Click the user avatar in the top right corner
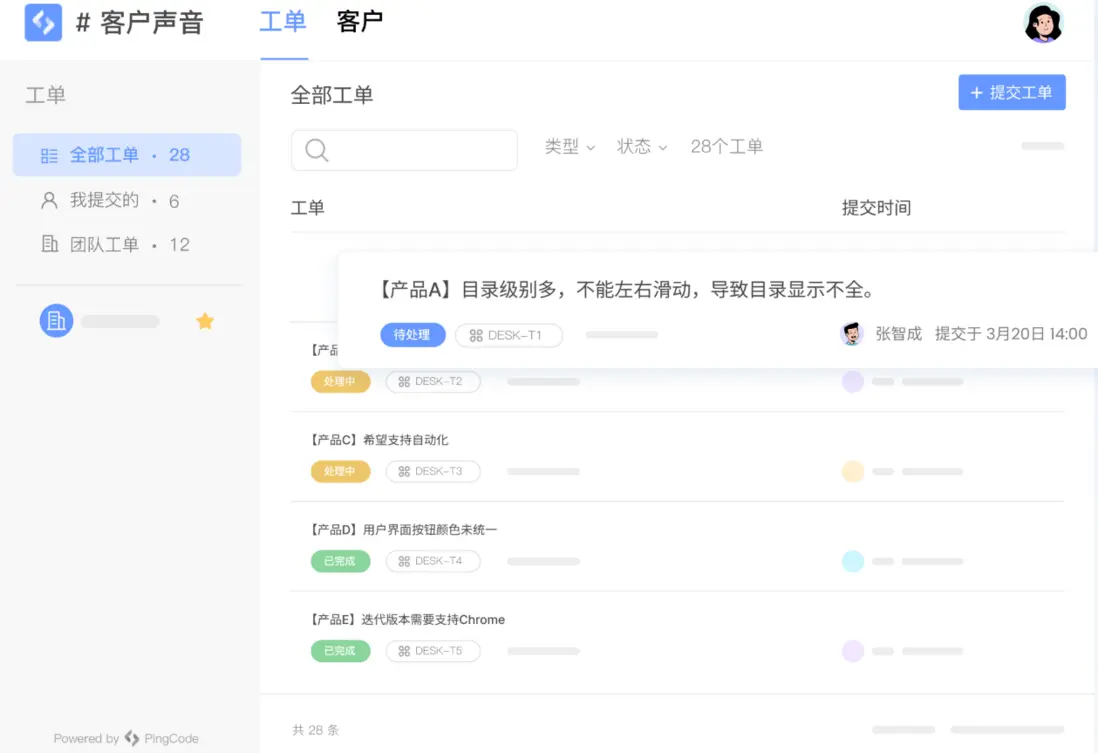The height and width of the screenshot is (753, 1098). pos(1044,22)
